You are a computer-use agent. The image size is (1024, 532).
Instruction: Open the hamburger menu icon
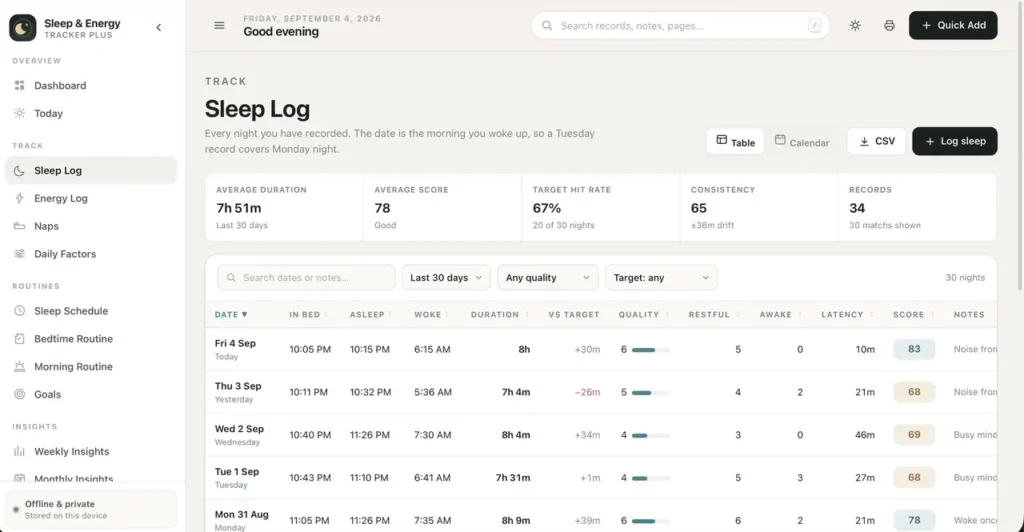coord(219,25)
